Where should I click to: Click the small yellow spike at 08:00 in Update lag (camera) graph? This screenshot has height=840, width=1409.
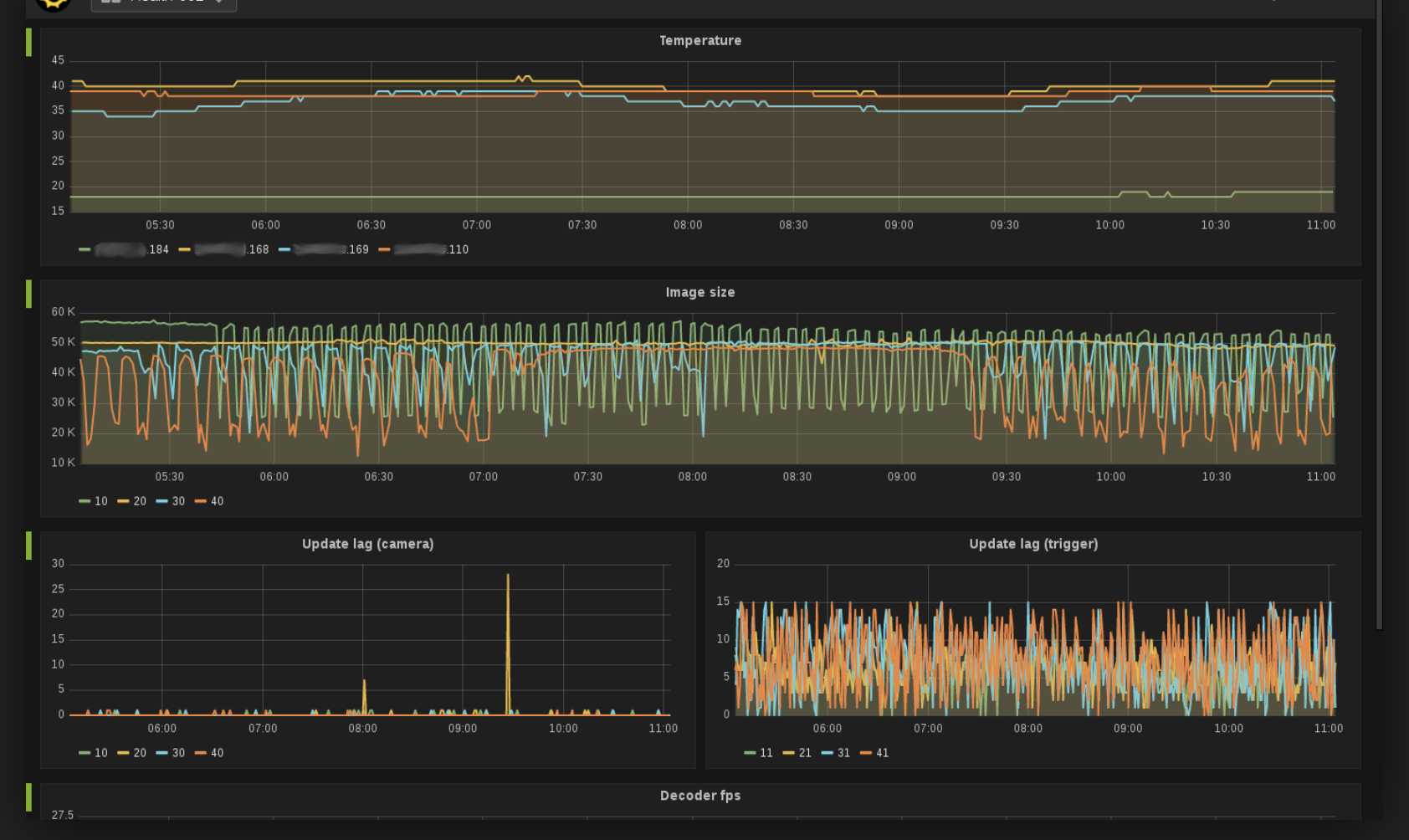coord(364,697)
